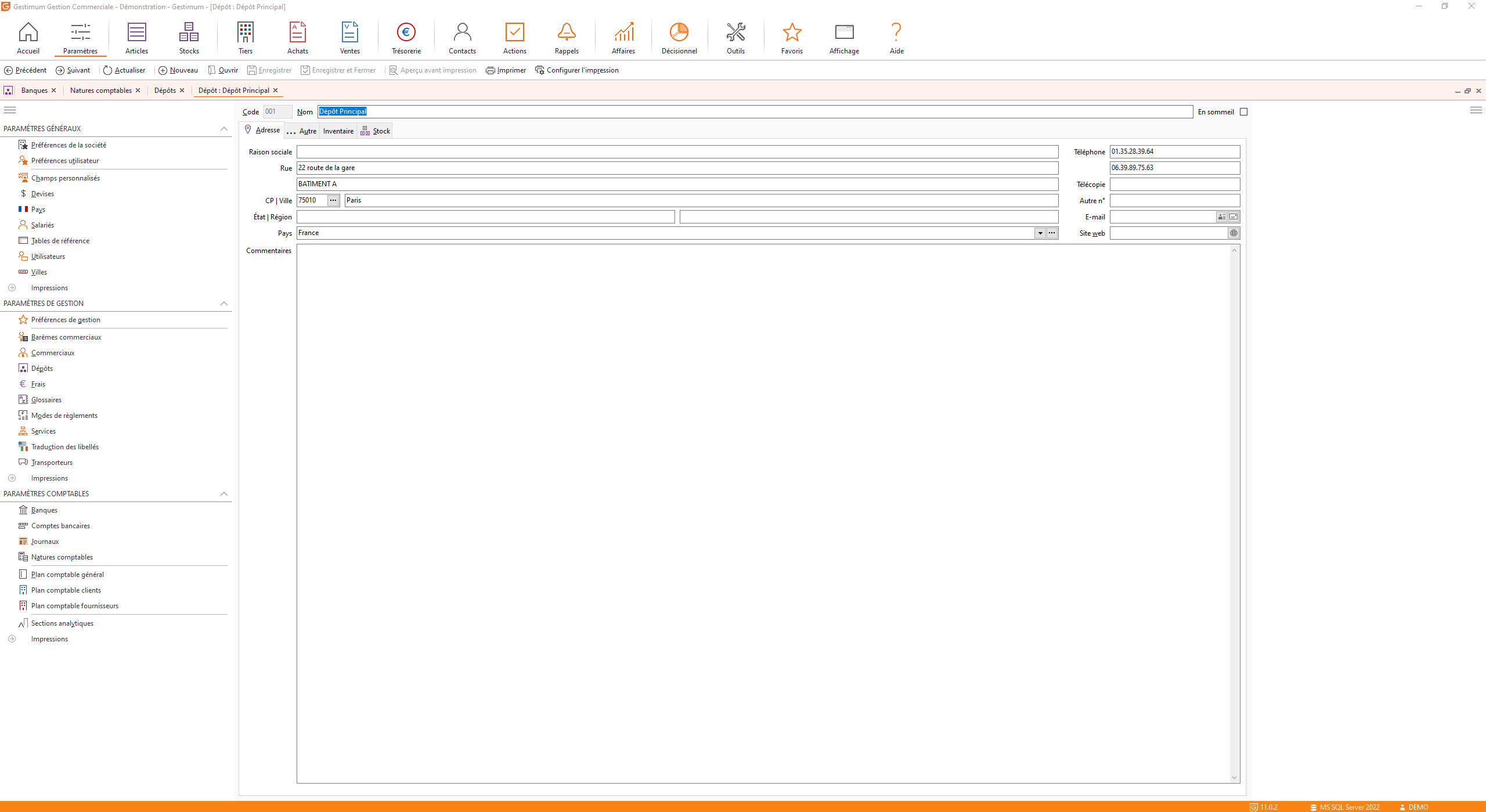Open the Stocks ribbon icon

coord(189,38)
